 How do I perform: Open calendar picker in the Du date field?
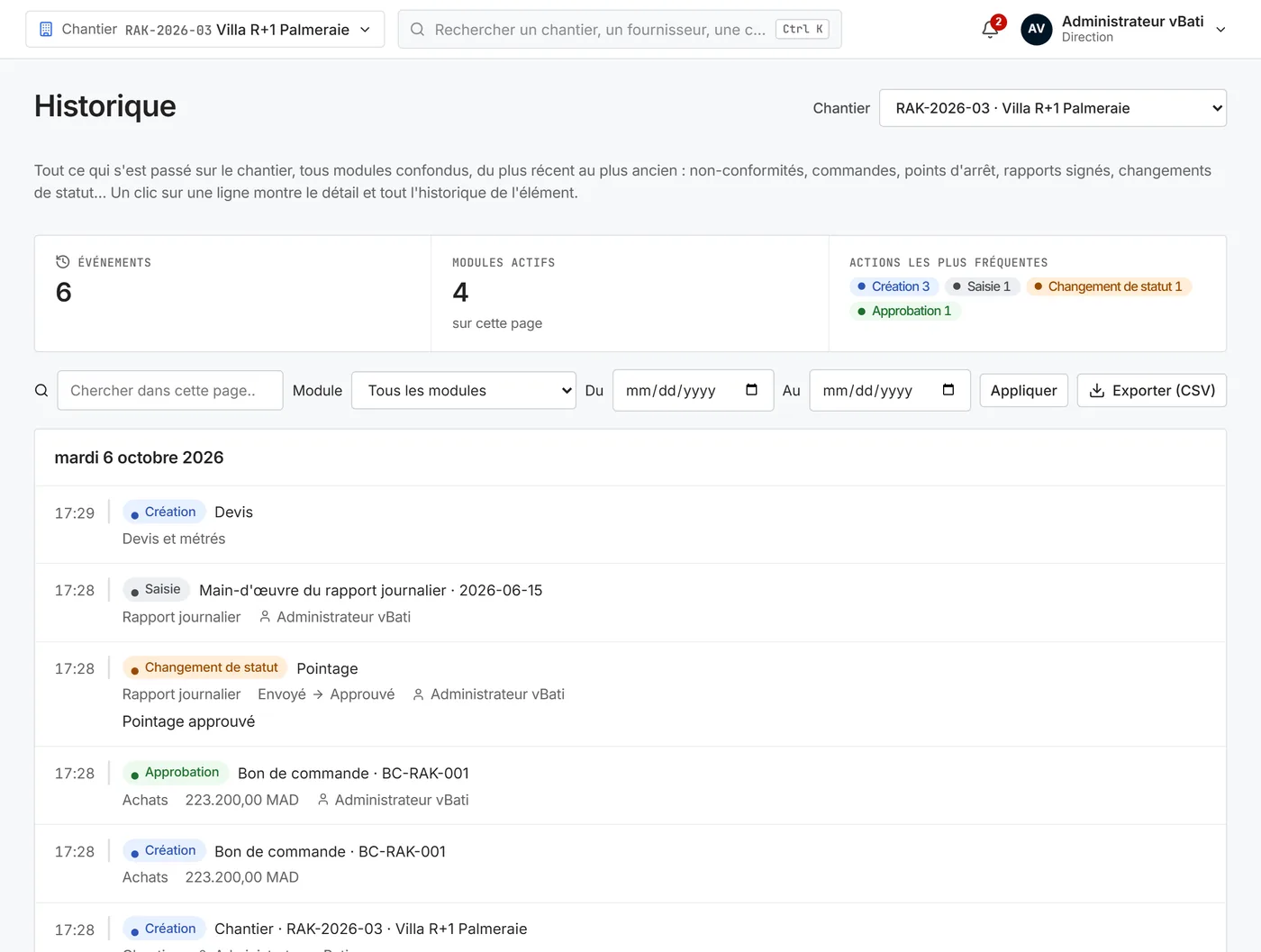point(751,390)
